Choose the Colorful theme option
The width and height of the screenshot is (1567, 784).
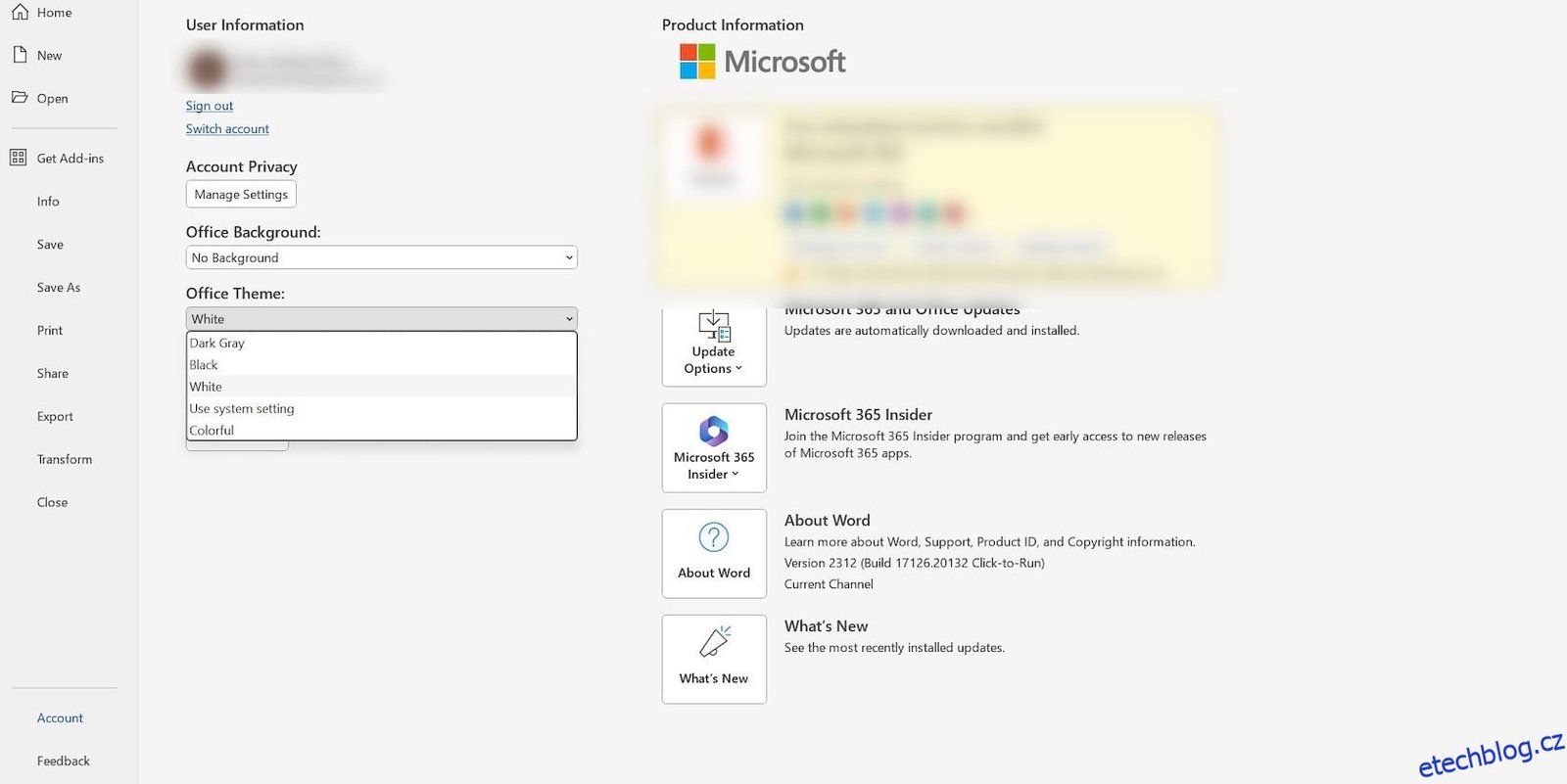click(382, 431)
